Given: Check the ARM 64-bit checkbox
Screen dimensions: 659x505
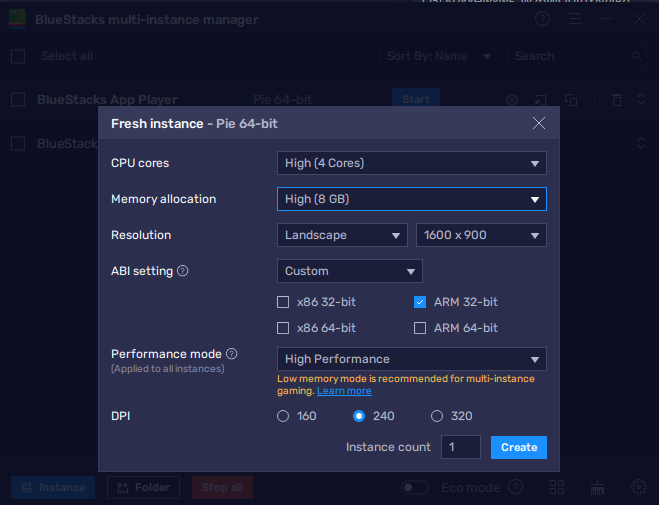Looking at the screenshot, I should tap(420, 328).
